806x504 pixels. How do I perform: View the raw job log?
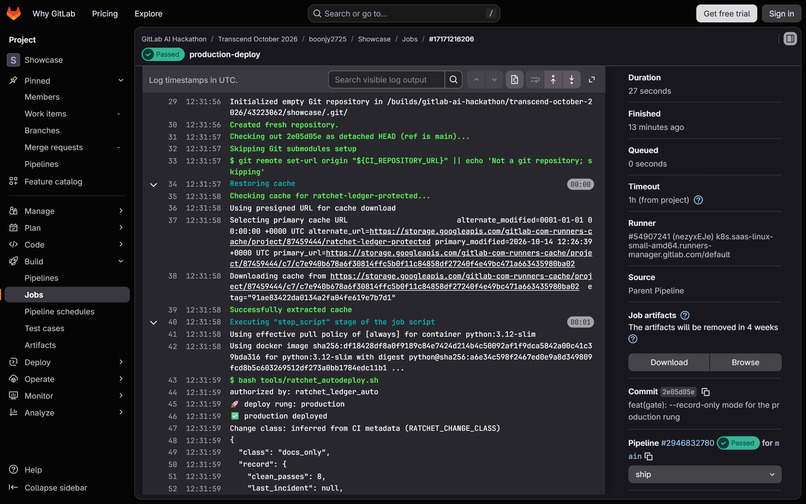click(x=514, y=80)
